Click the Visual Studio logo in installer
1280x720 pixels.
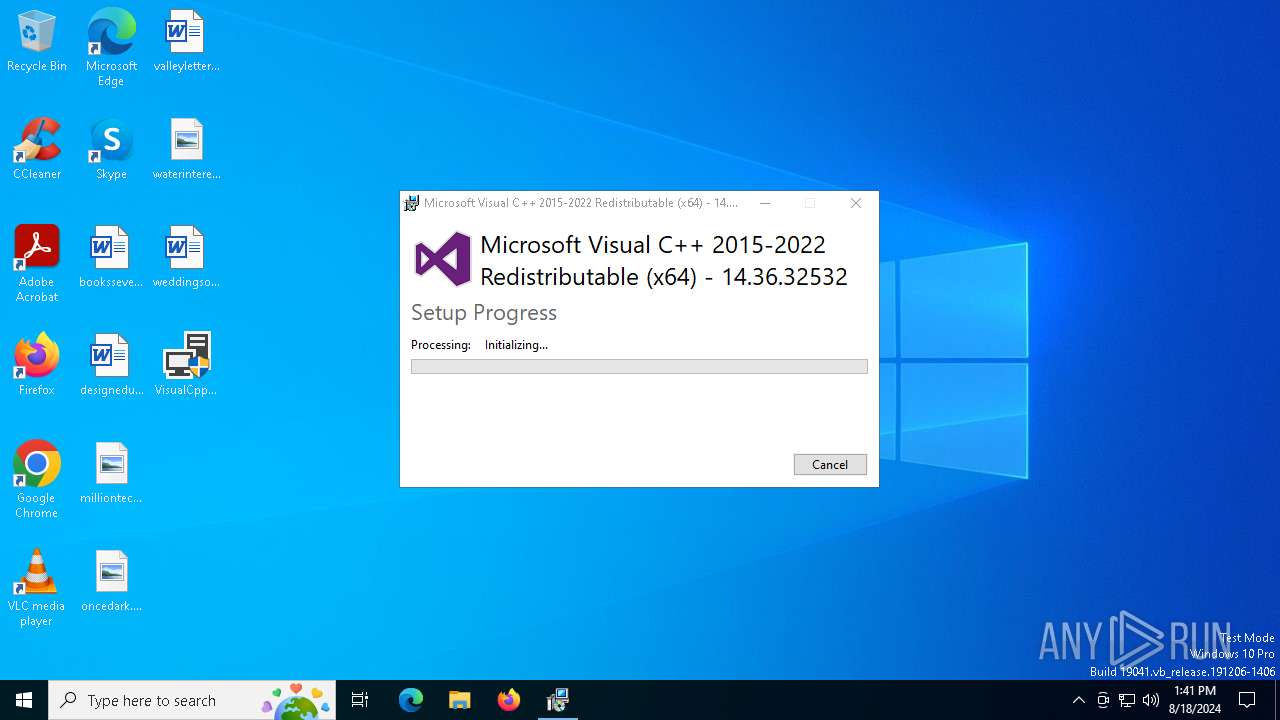coord(443,259)
